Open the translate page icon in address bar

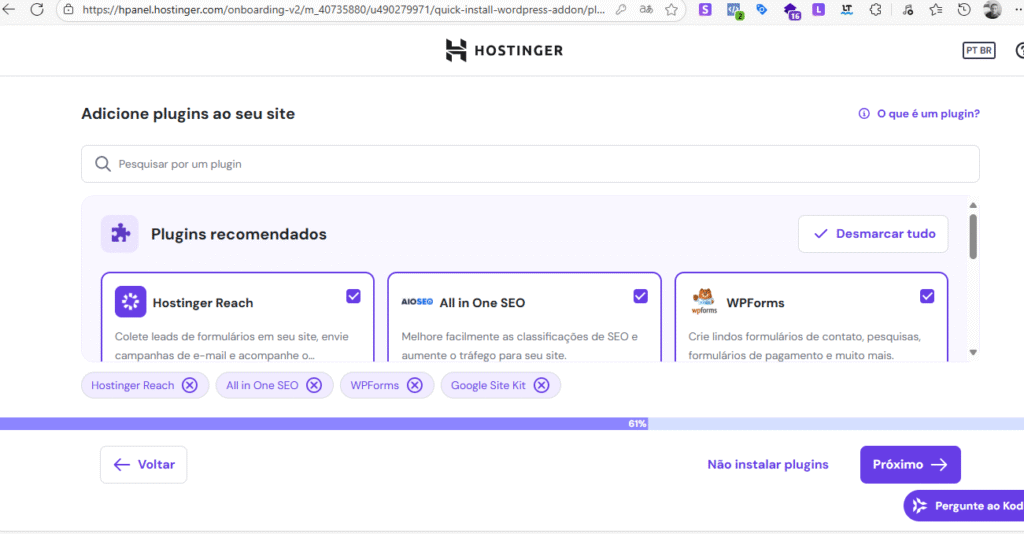pyautogui.click(x=646, y=10)
